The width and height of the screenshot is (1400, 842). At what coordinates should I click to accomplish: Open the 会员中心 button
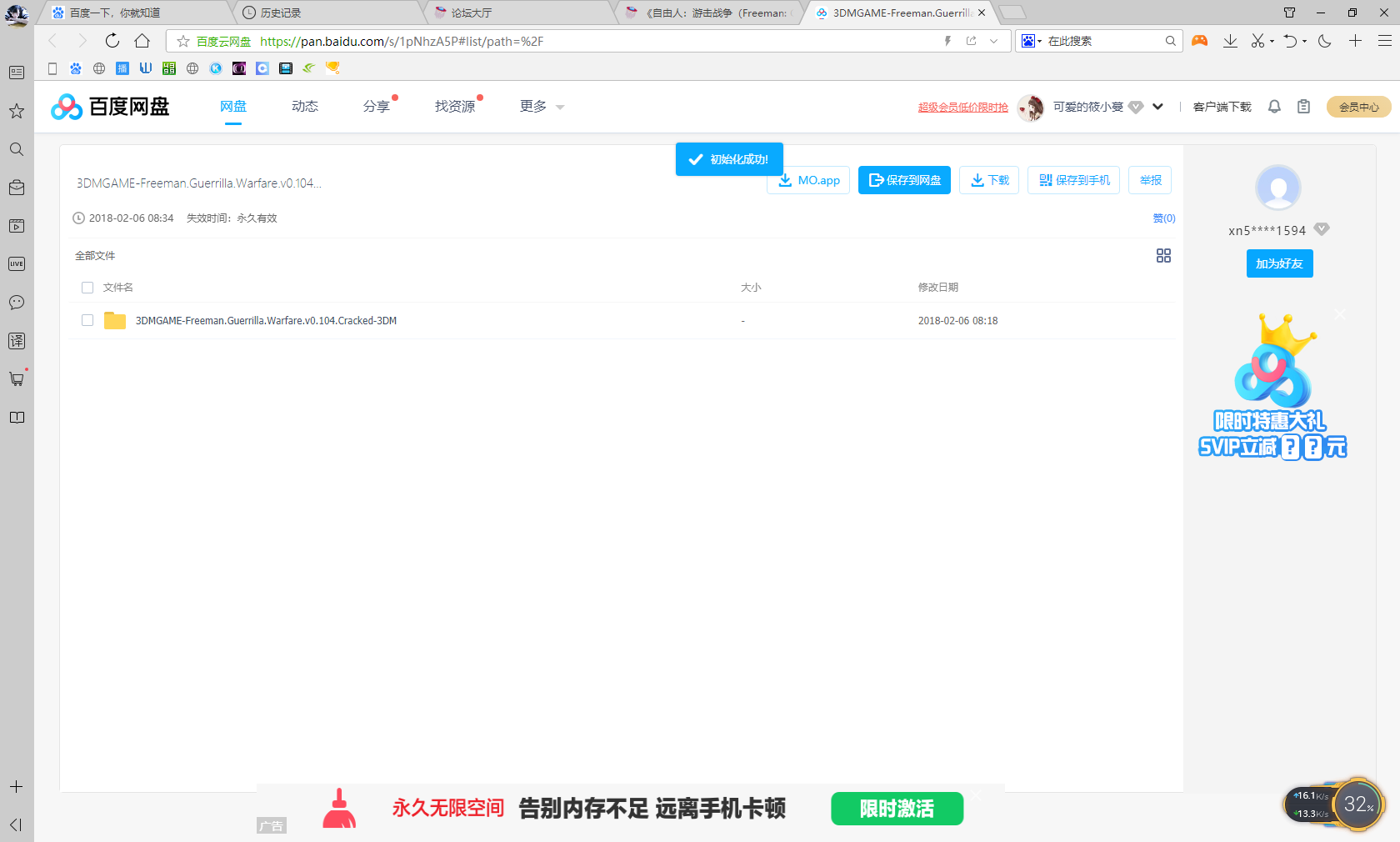pos(1359,107)
